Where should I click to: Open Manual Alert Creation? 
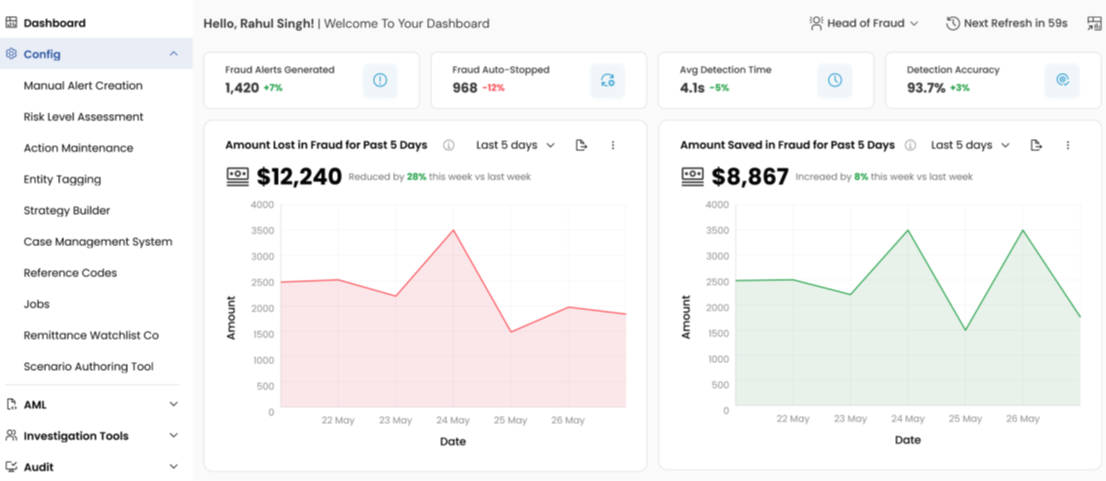pyautogui.click(x=83, y=85)
